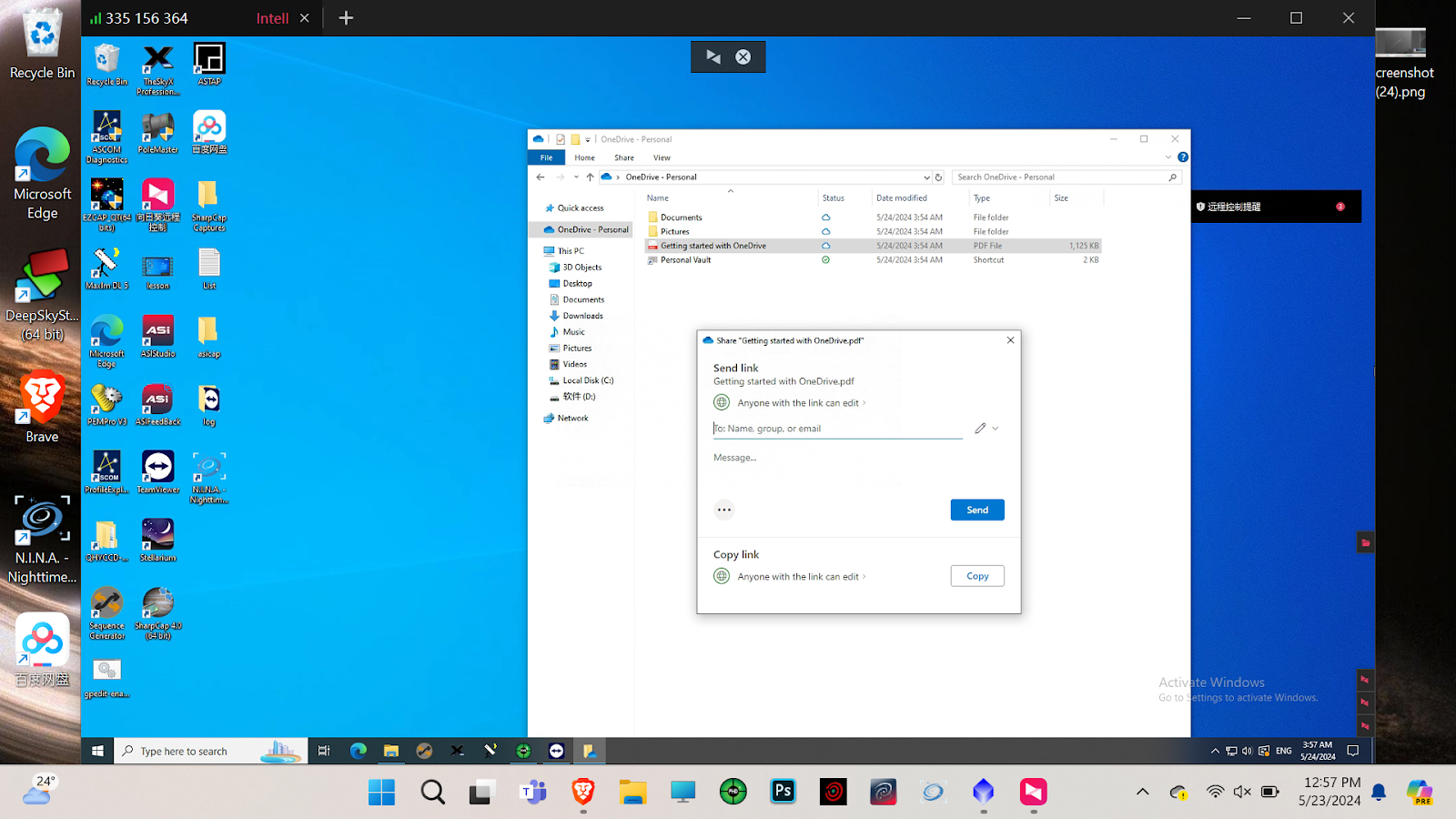The height and width of the screenshot is (819, 1456).
Task: Open the QHYCCD folder on the remote desktop
Action: click(x=106, y=541)
